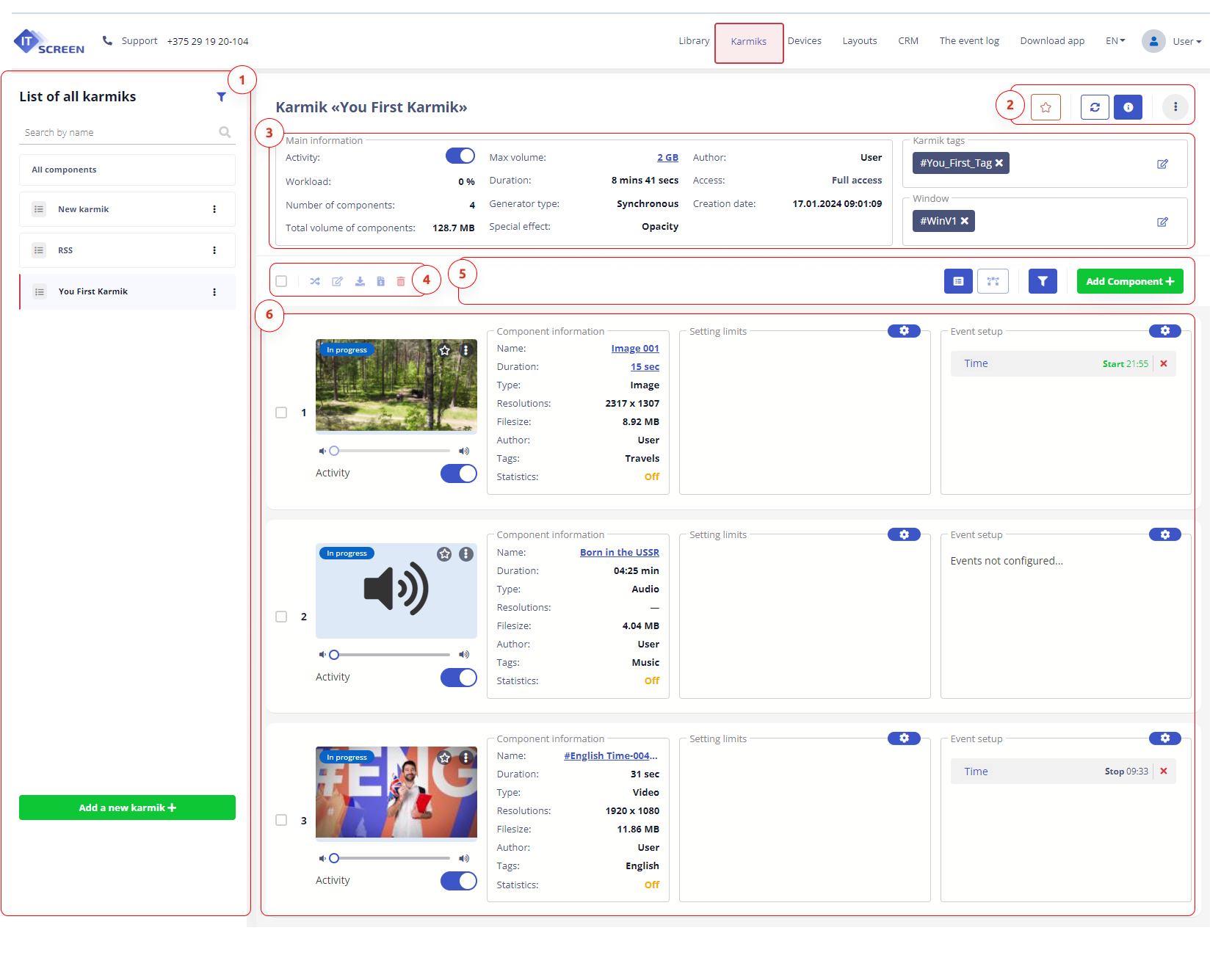Click the shuffle components icon

pyautogui.click(x=315, y=281)
